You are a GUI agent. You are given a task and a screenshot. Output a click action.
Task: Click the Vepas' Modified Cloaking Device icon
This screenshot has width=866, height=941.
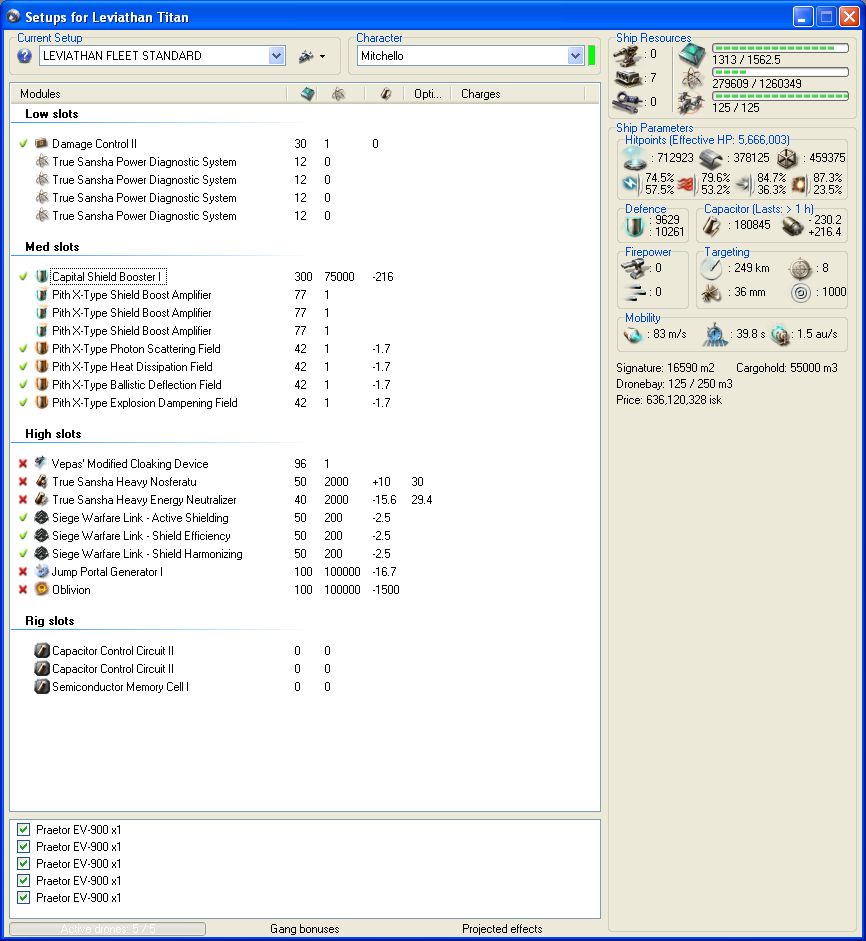point(42,464)
